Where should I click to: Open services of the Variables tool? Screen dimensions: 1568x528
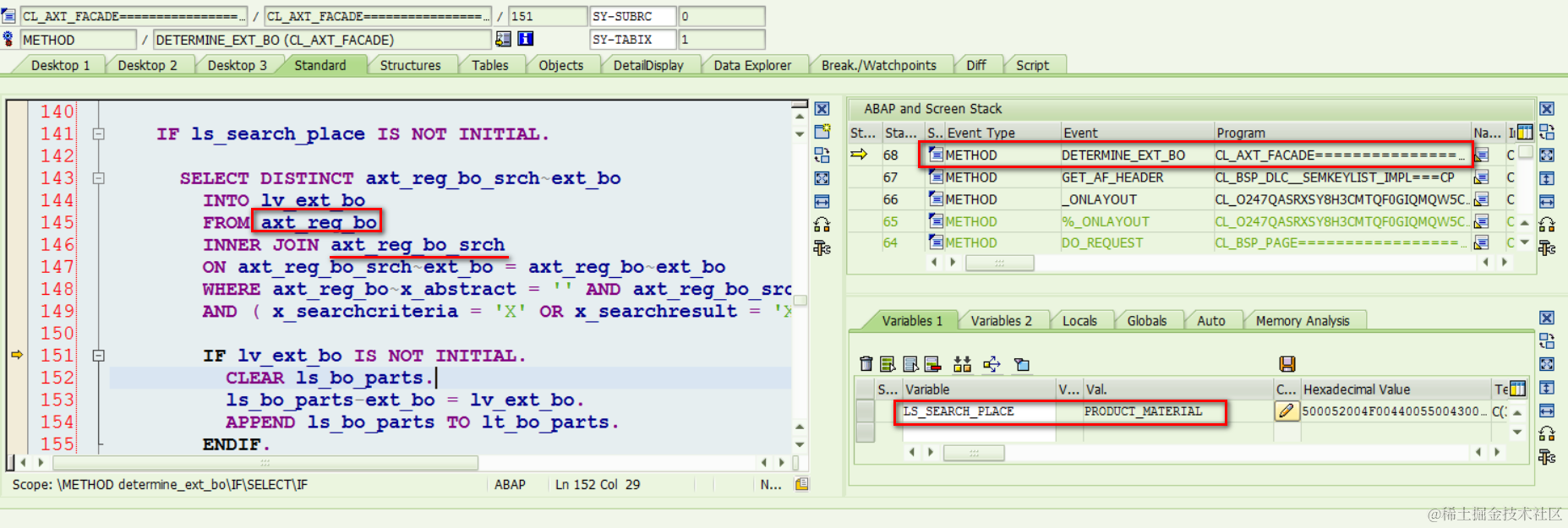tap(1547, 433)
